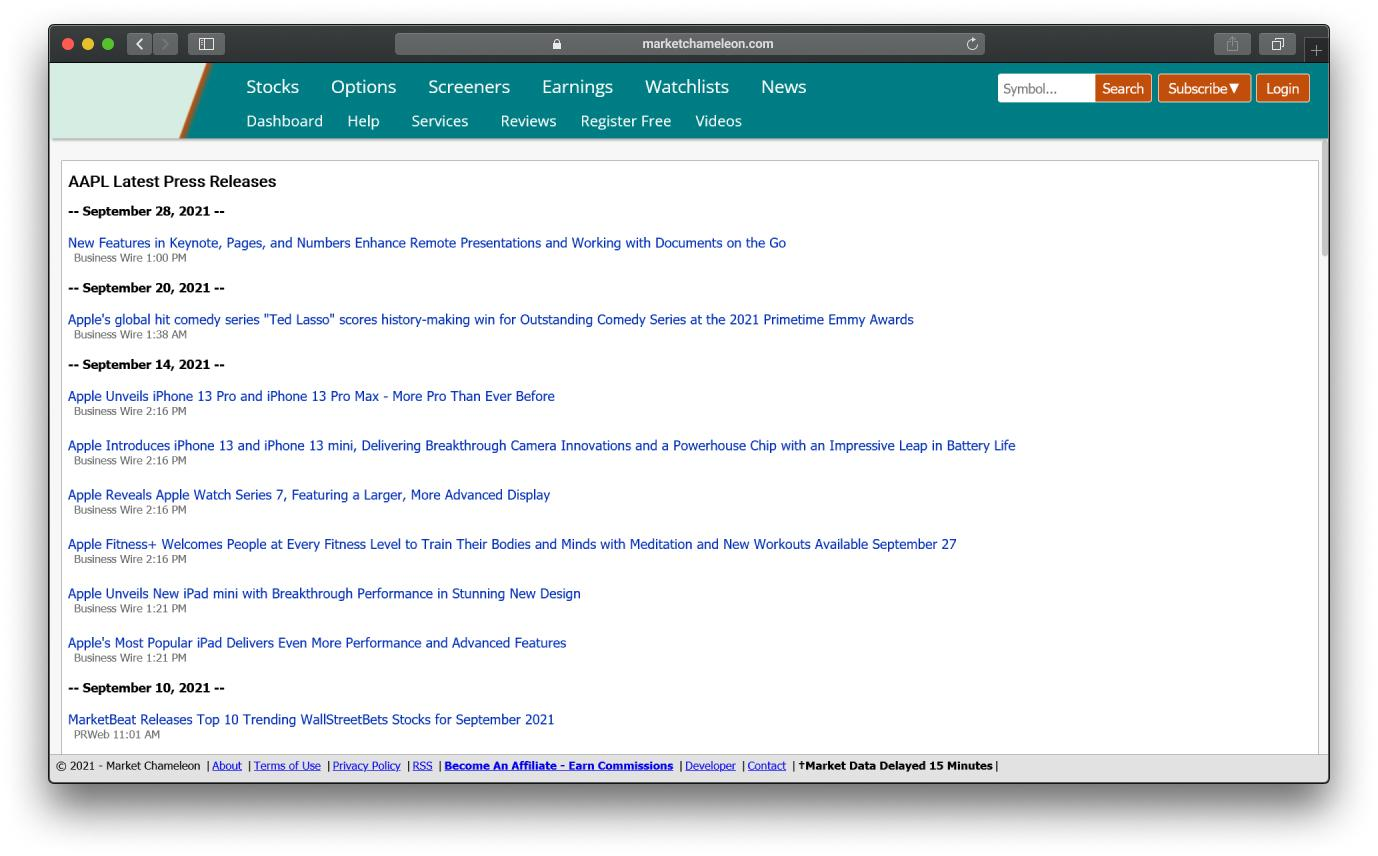
Task: Click the marketchameleon.com address bar
Action: (690, 44)
